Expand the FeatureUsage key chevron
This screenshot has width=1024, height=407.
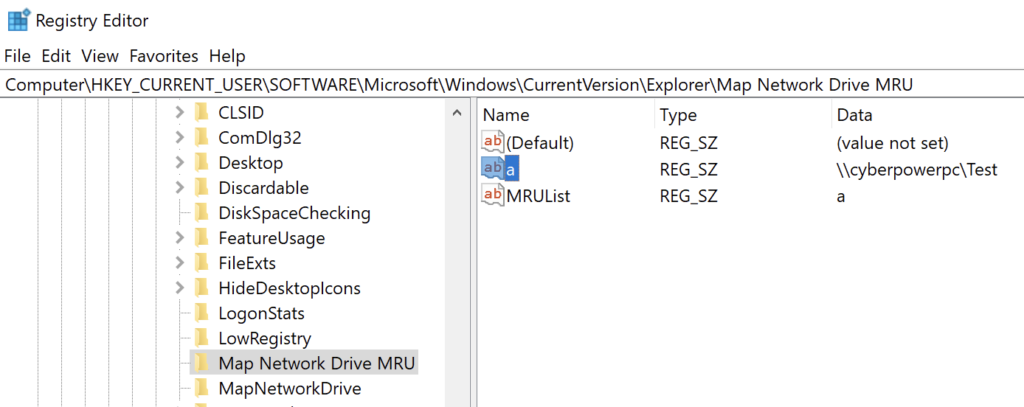(178, 238)
